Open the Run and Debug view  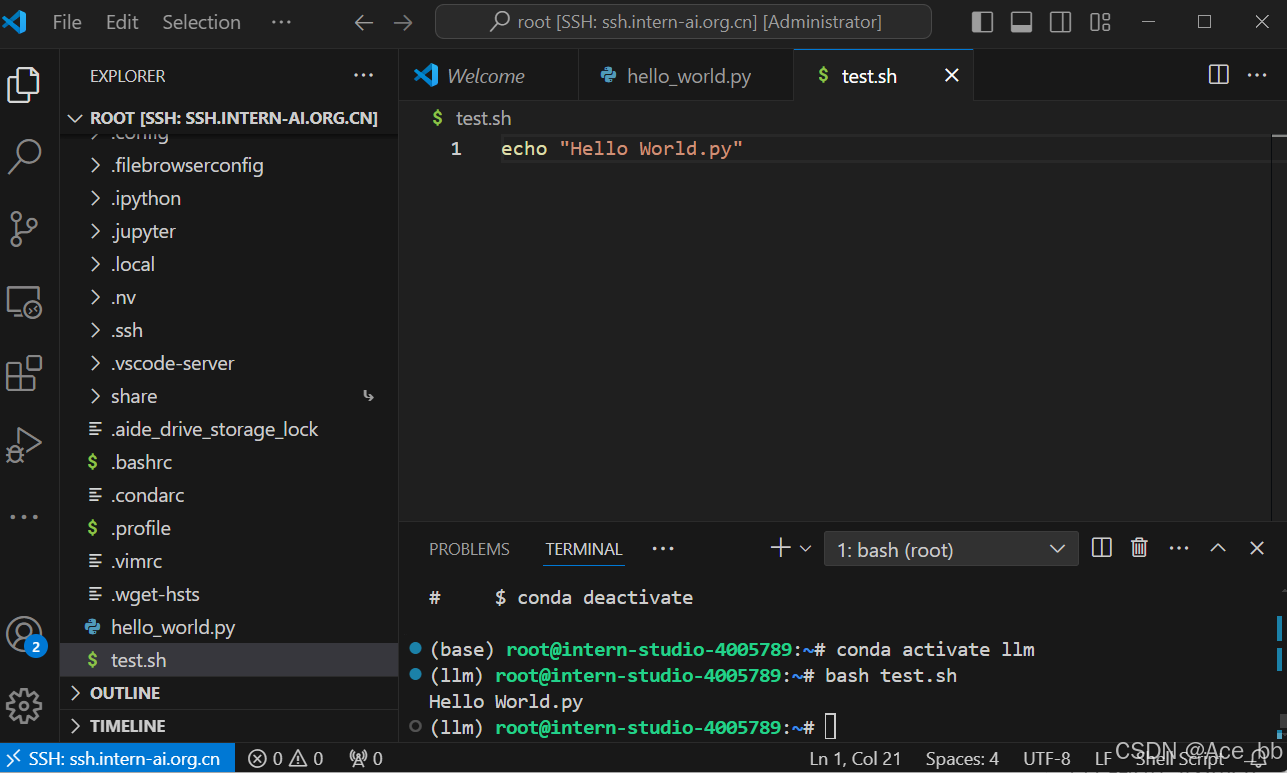click(24, 445)
